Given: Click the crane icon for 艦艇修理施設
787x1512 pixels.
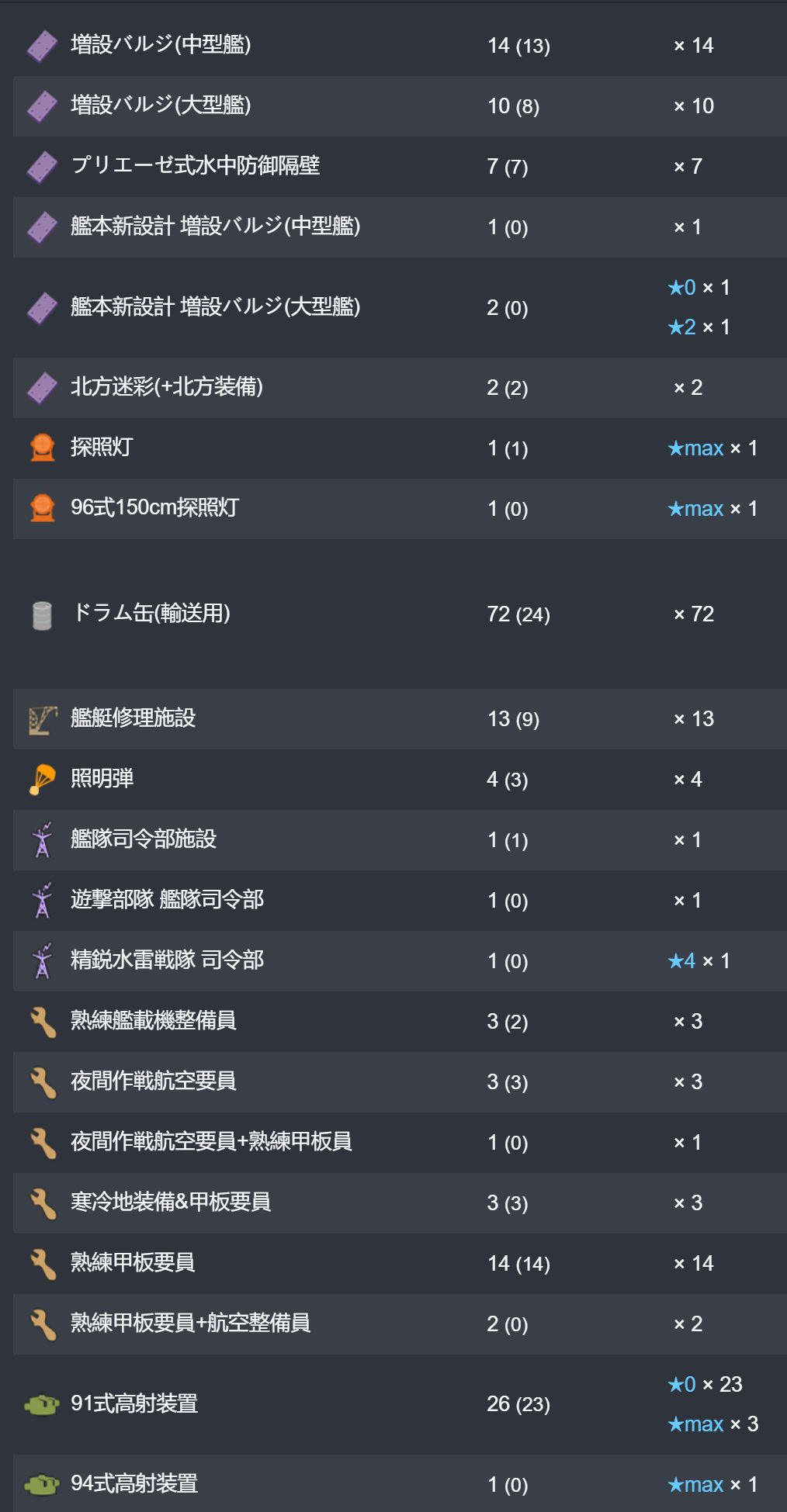Looking at the screenshot, I should [x=43, y=719].
